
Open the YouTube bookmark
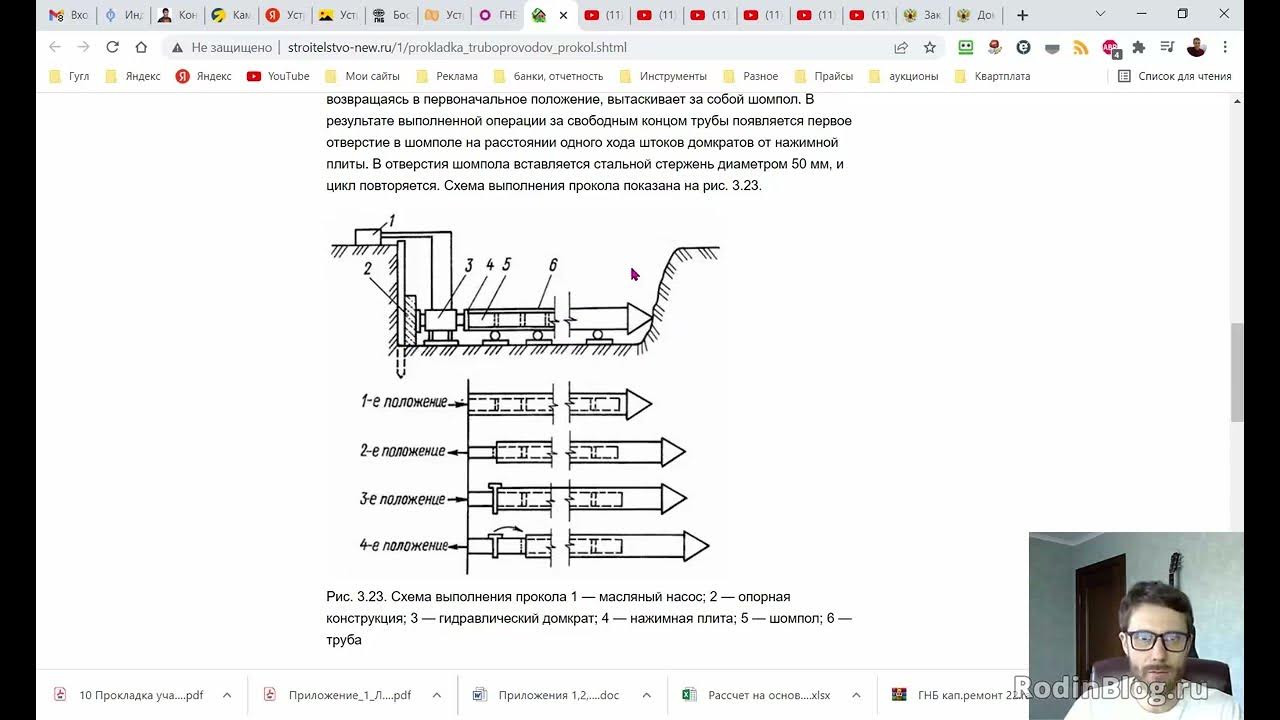(278, 76)
